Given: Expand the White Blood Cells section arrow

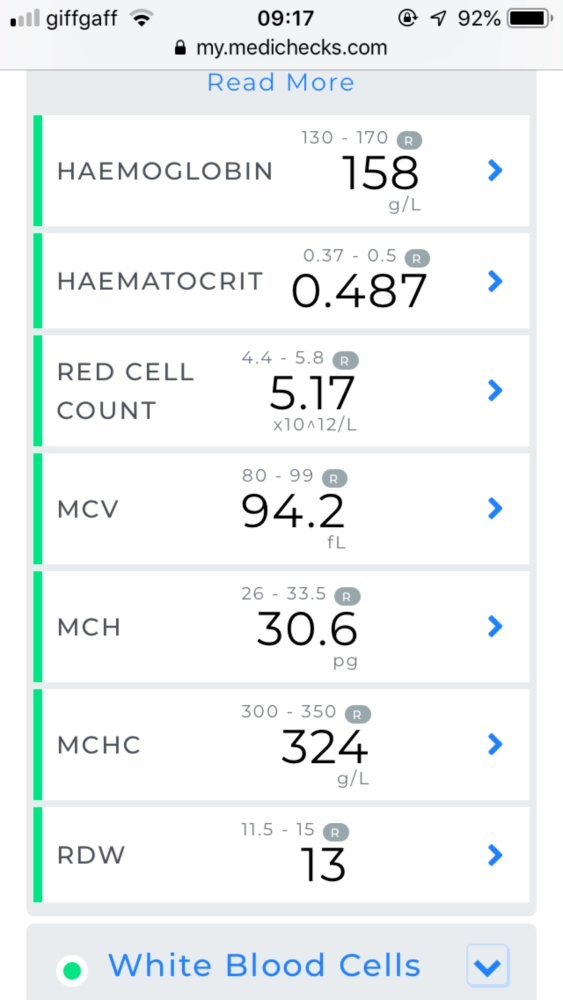Looking at the screenshot, I should coord(488,966).
